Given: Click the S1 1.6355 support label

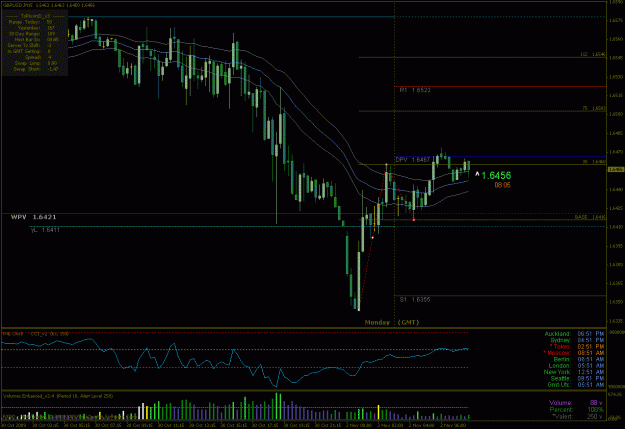Looking at the screenshot, I should [415, 299].
